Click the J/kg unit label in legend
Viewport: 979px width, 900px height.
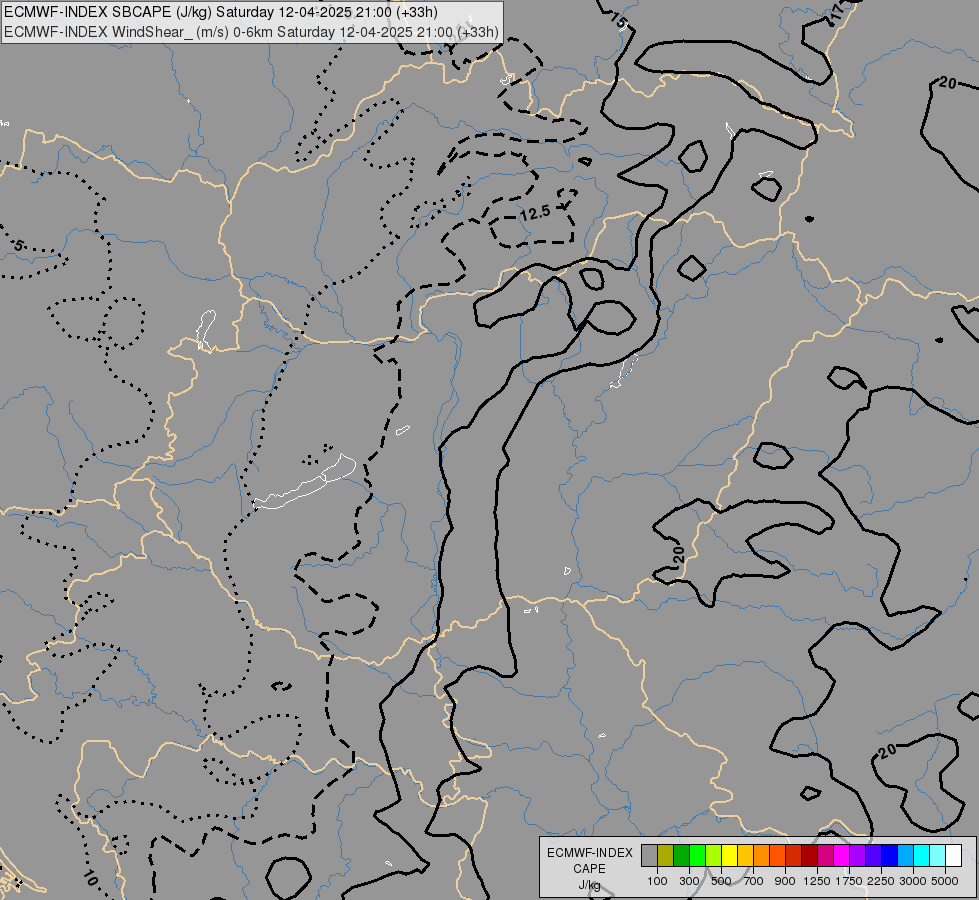point(589,885)
